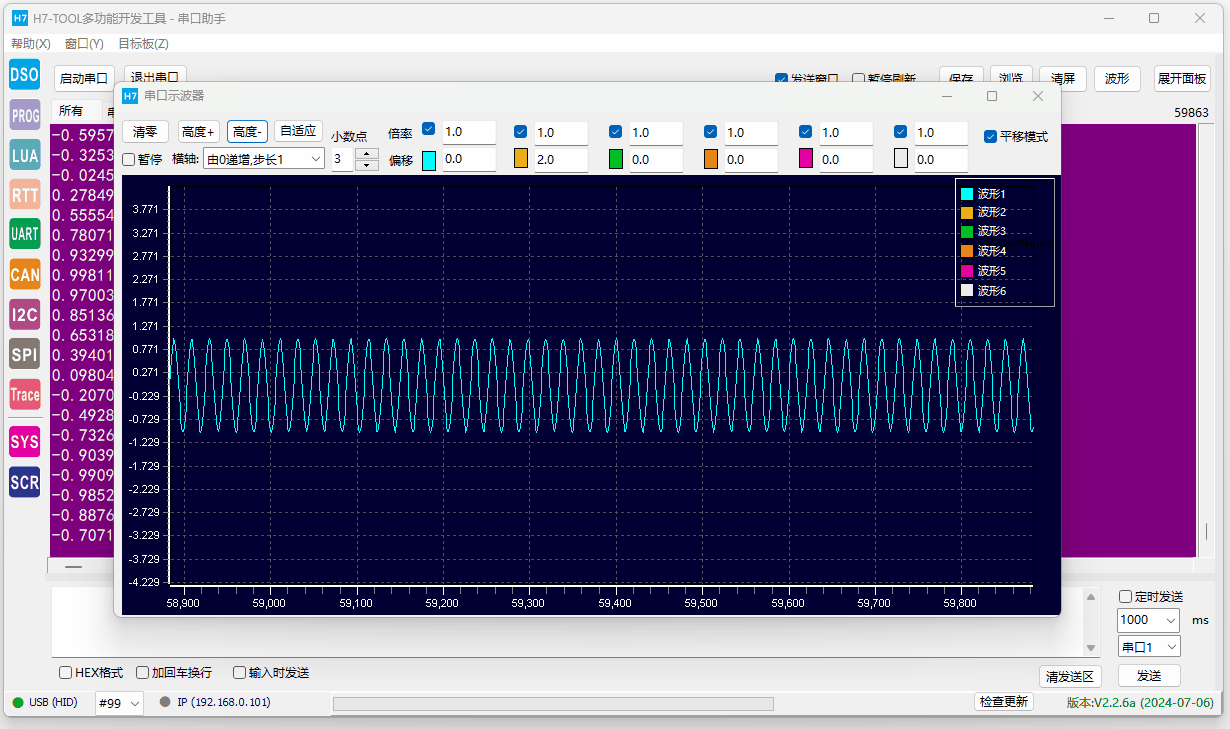The image size is (1230, 729).
Task: Pick the magenta color swatch for channel 5
Action: click(x=806, y=159)
